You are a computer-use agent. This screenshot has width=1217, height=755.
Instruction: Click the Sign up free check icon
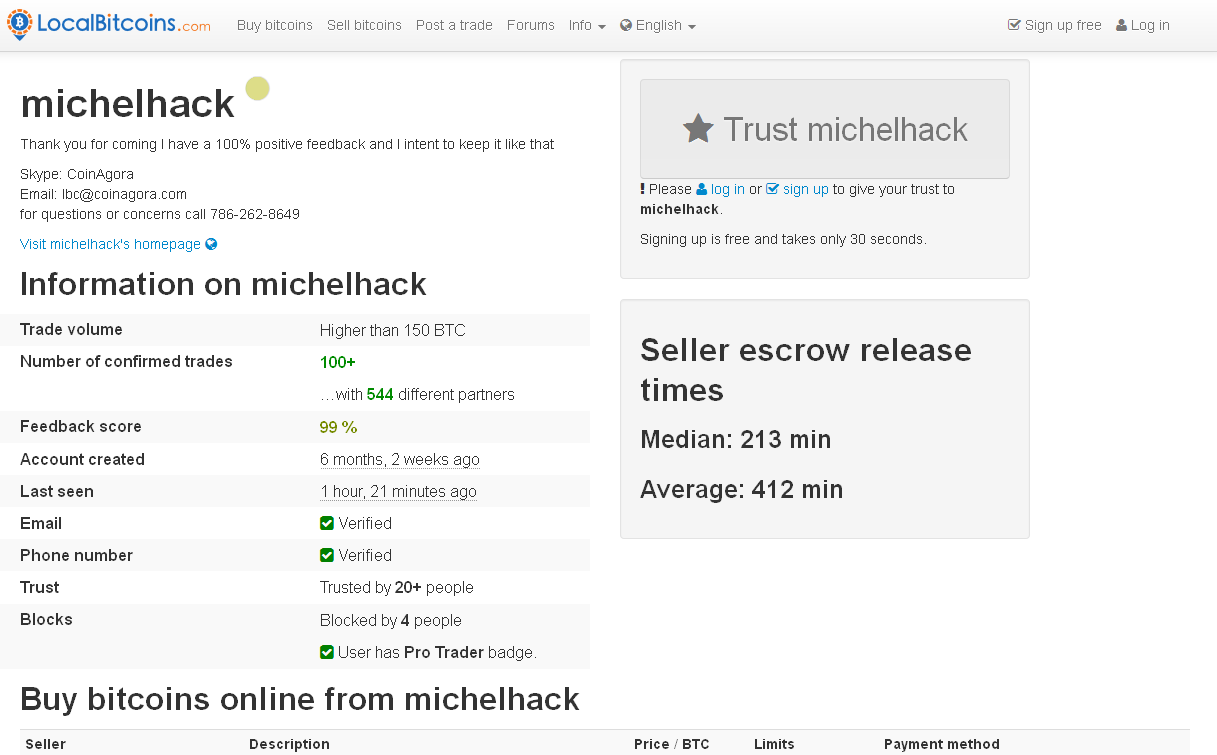(x=1014, y=25)
